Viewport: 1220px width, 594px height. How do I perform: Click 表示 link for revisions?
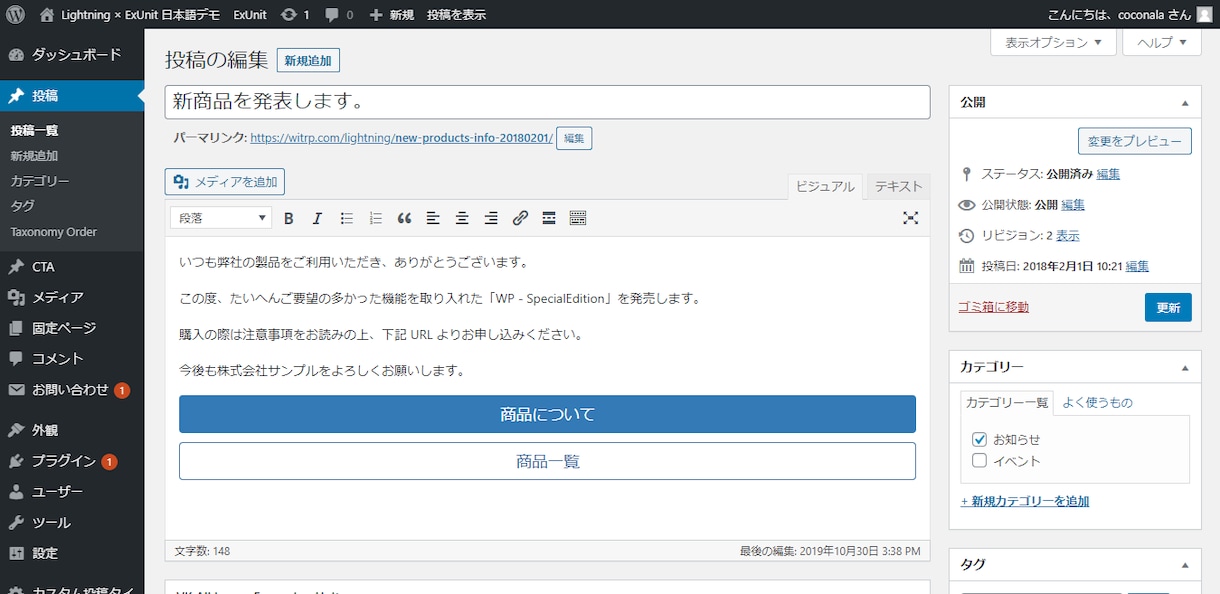(x=1067, y=236)
